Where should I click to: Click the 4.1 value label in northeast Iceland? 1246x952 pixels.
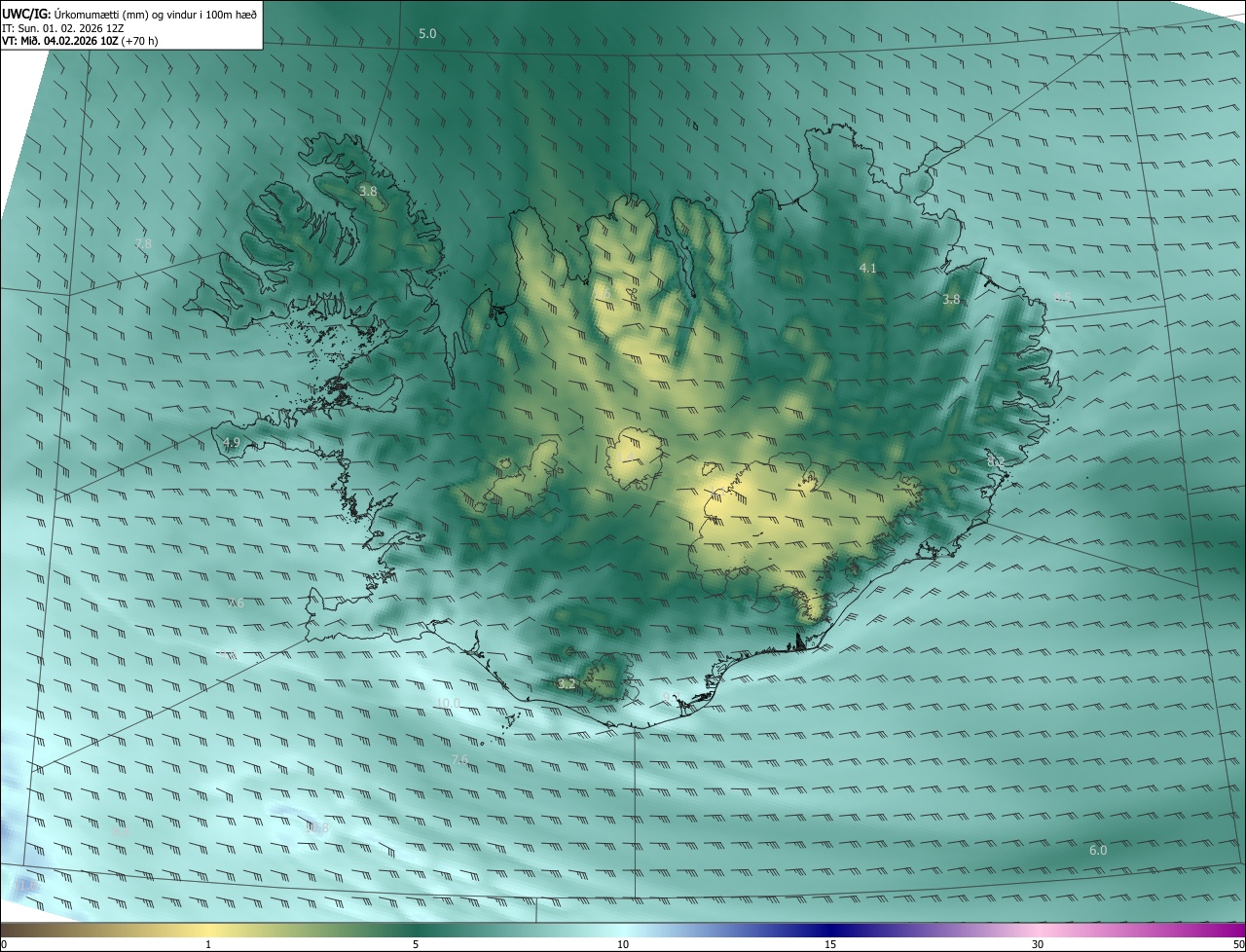pos(868,268)
